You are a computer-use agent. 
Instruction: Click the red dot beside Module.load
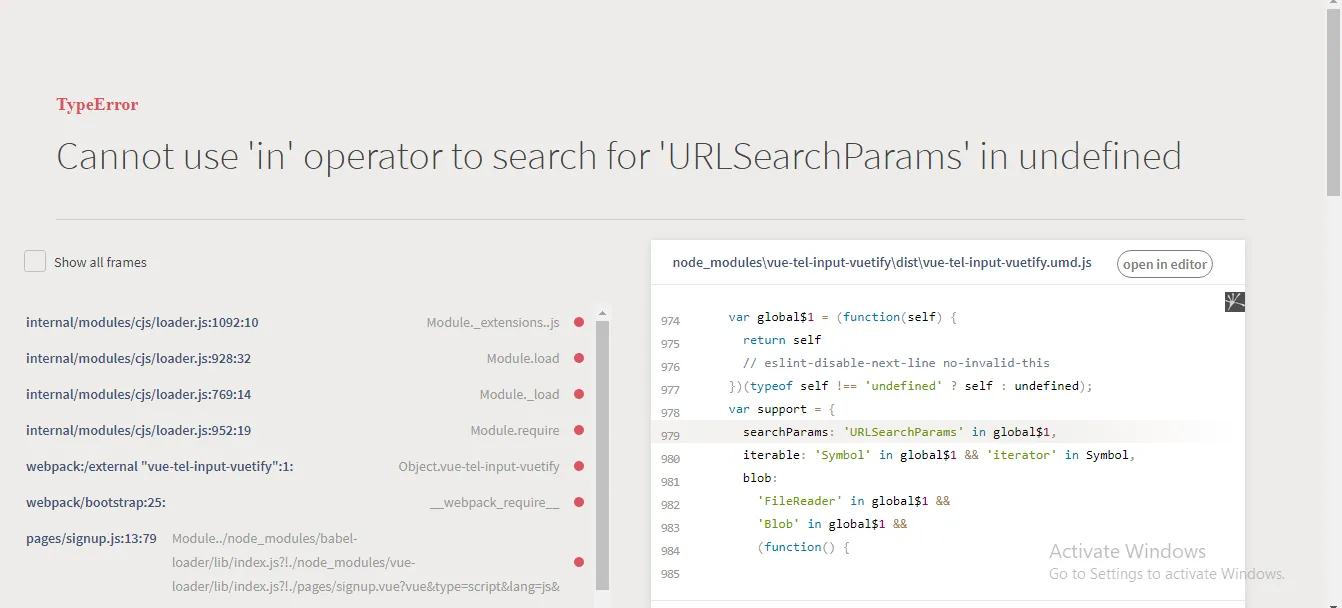pos(579,358)
